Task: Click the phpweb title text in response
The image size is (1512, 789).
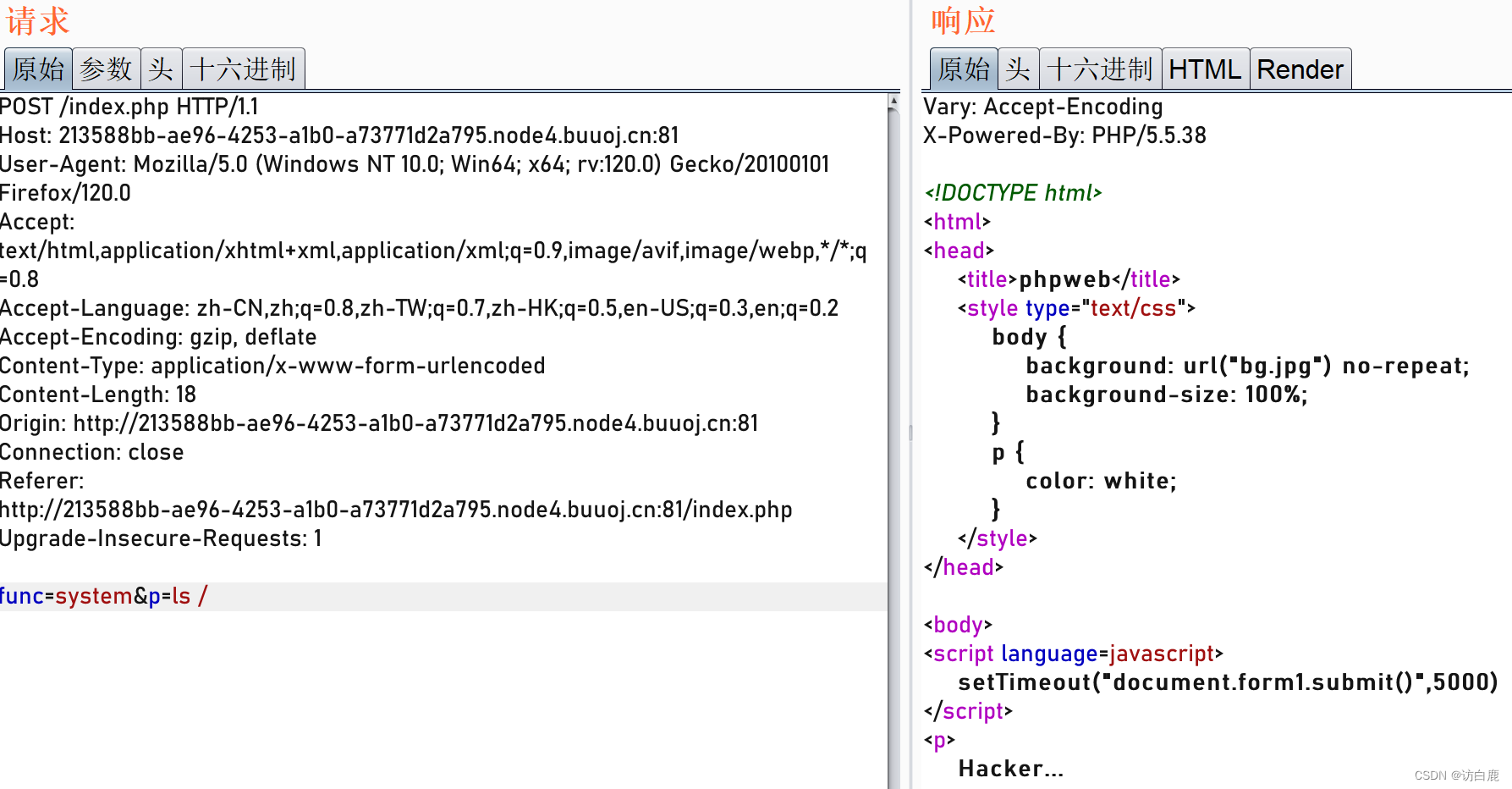Action: coord(1068,279)
